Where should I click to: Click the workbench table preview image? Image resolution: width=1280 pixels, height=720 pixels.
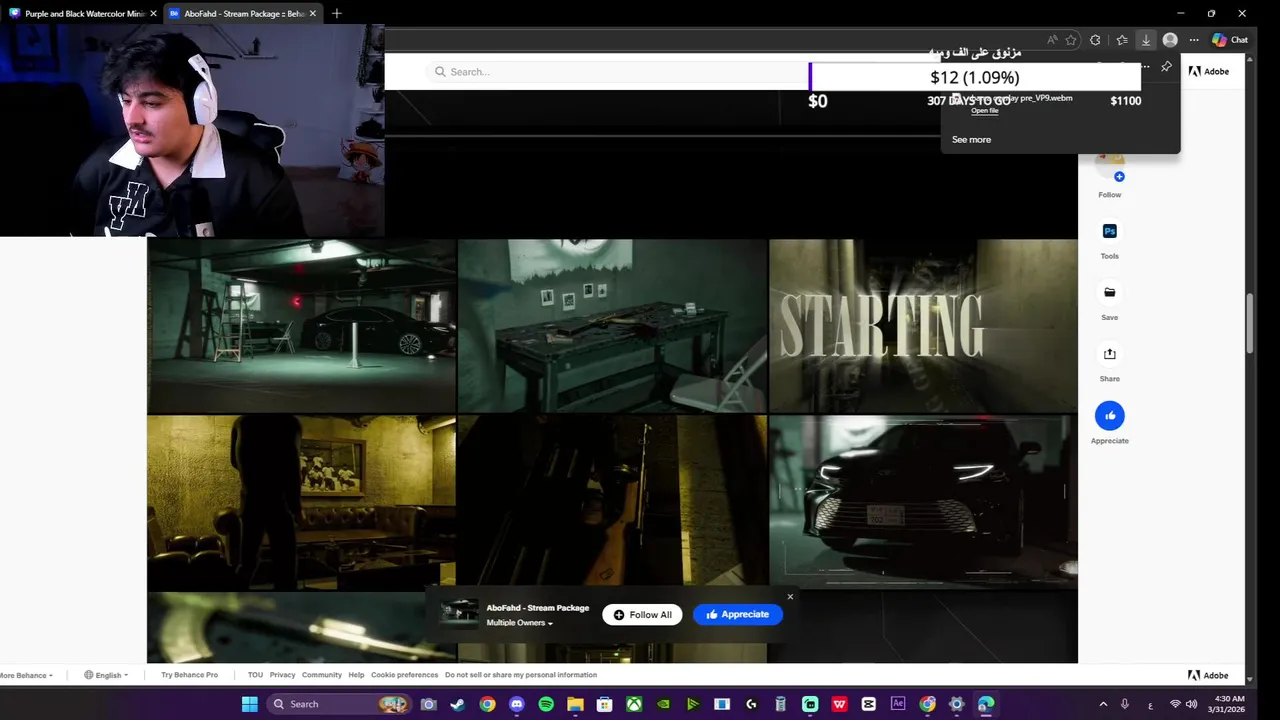612,325
